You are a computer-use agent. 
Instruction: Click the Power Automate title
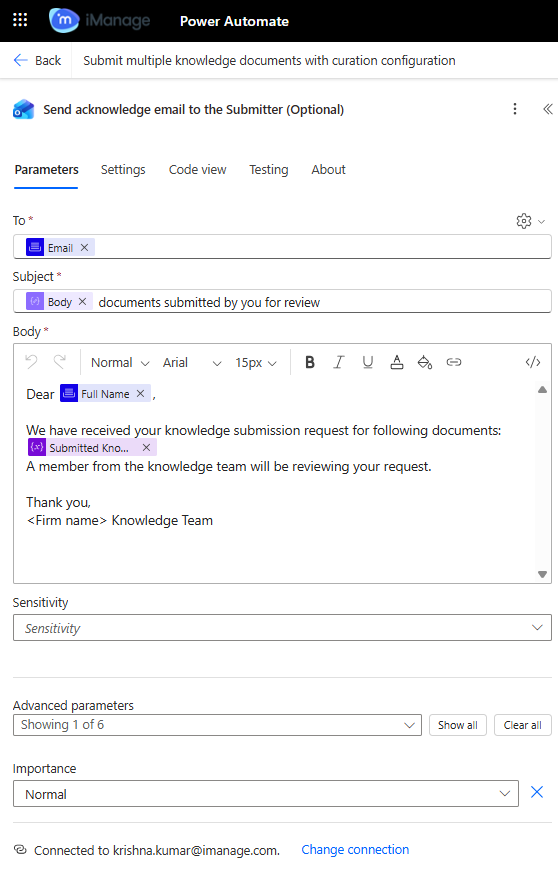(x=234, y=21)
